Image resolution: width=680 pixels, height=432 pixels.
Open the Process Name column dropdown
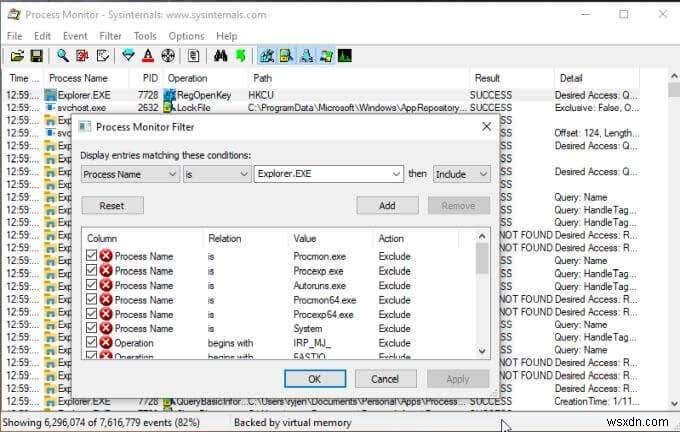[130, 174]
